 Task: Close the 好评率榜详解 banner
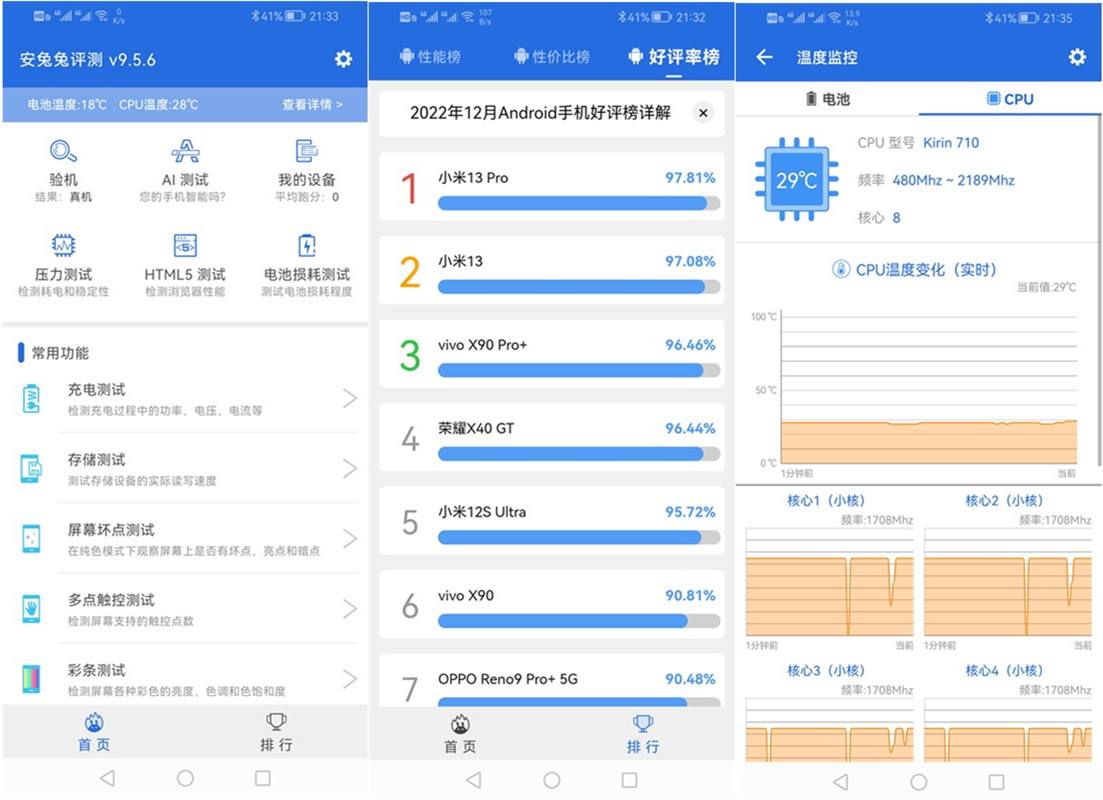(x=703, y=113)
